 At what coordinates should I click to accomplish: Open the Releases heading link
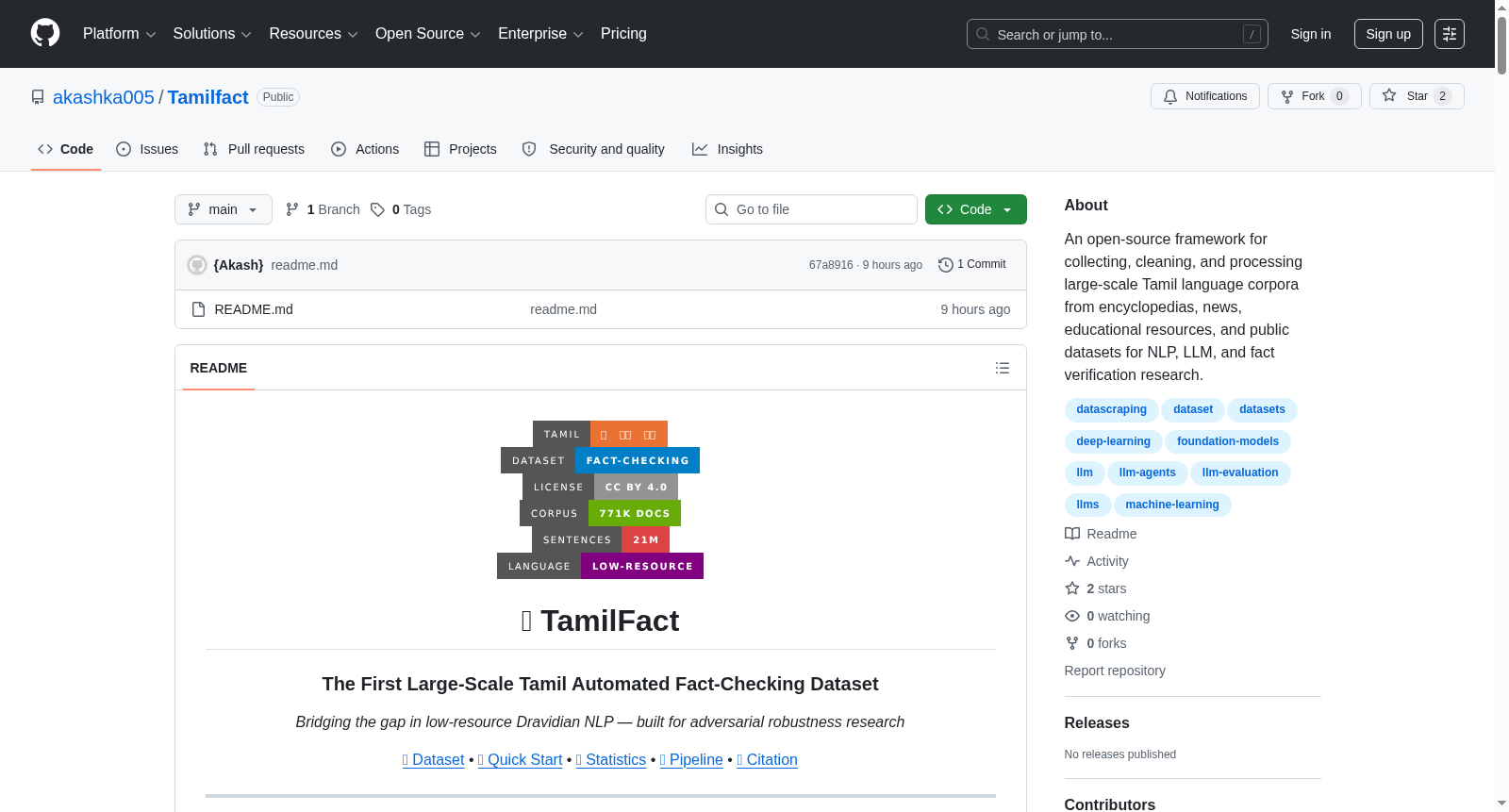[x=1097, y=723]
